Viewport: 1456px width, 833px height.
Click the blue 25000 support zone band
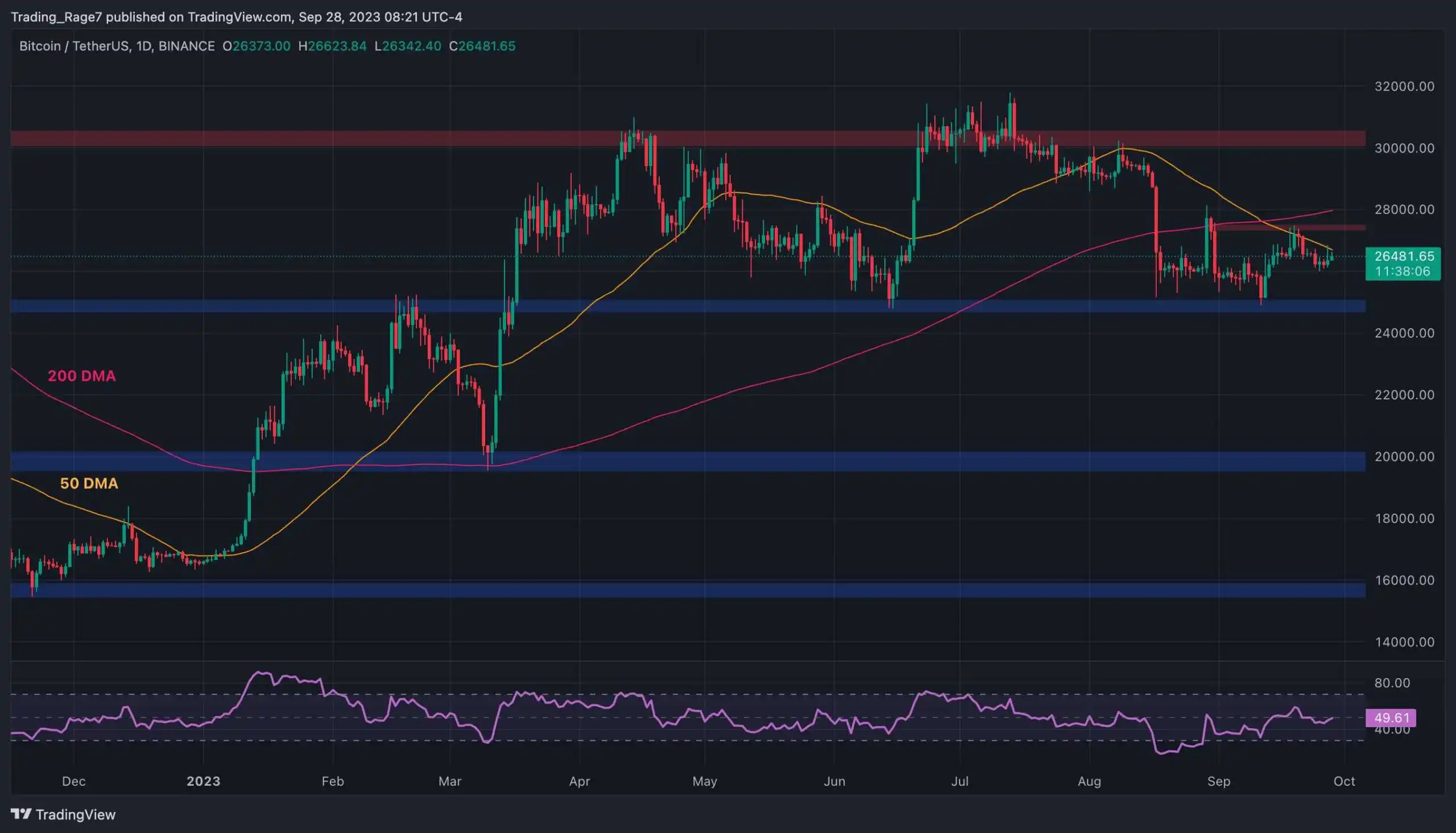click(x=688, y=306)
